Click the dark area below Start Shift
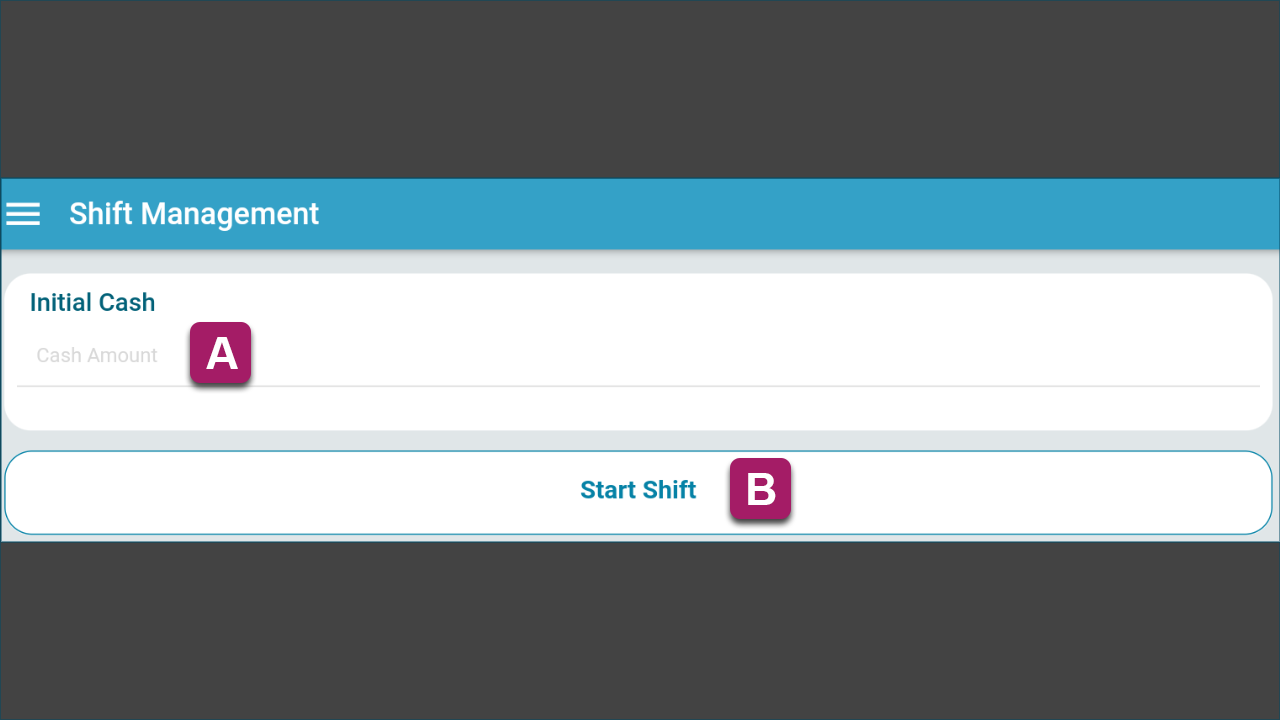 640,630
